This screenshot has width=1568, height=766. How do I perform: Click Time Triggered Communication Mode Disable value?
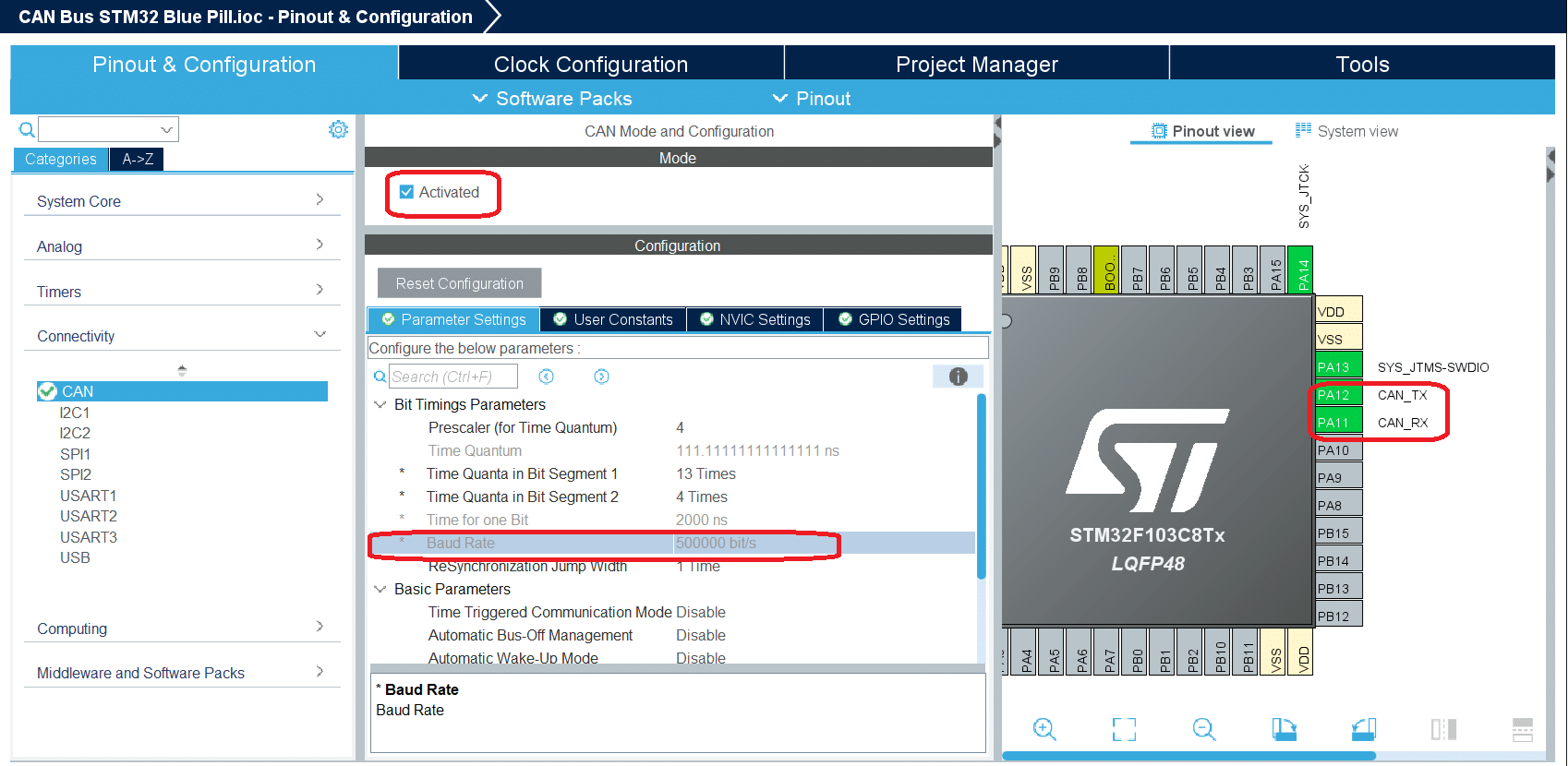[x=700, y=612]
